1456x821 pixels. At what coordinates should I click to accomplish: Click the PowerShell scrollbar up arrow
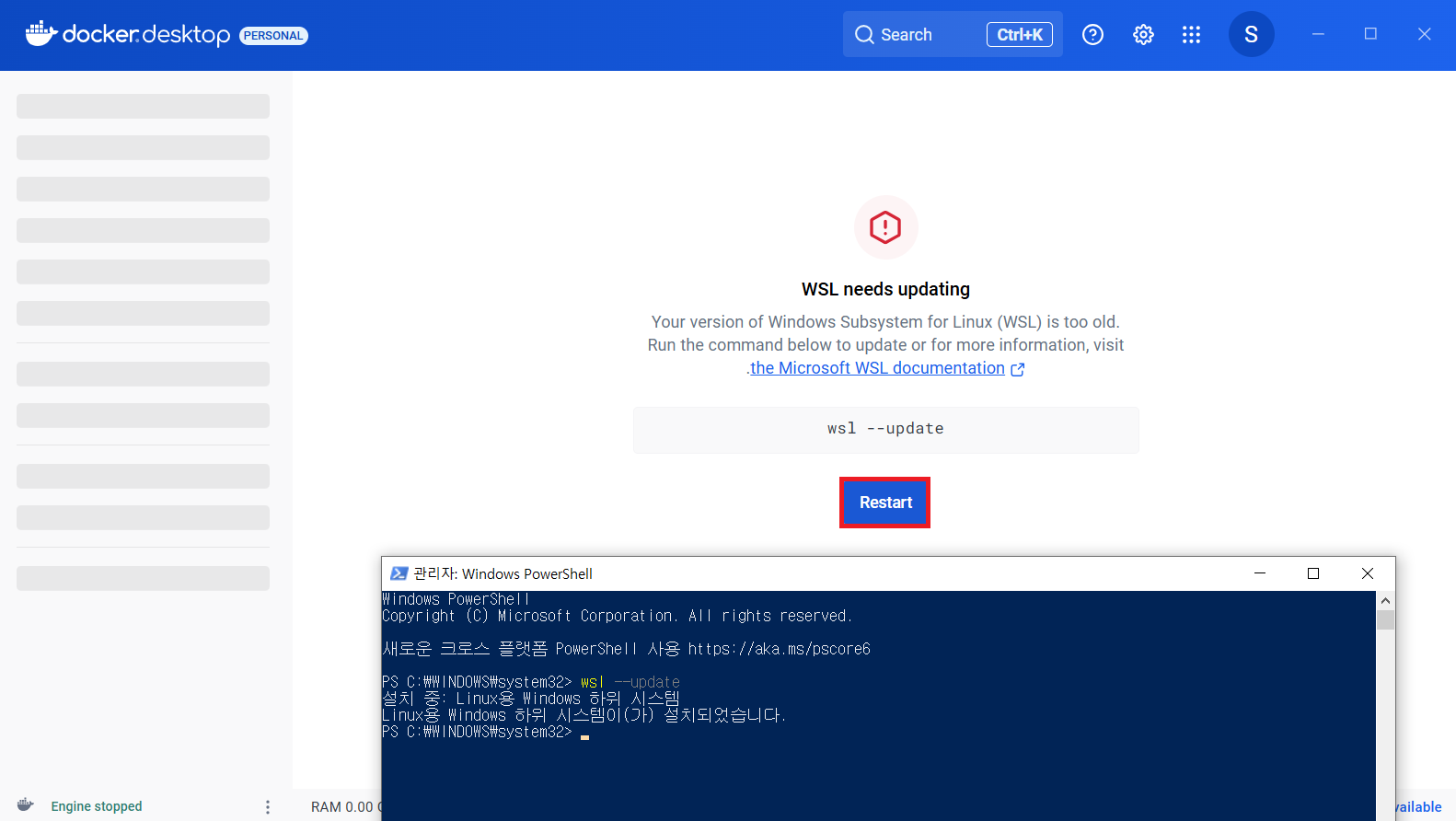click(1385, 600)
